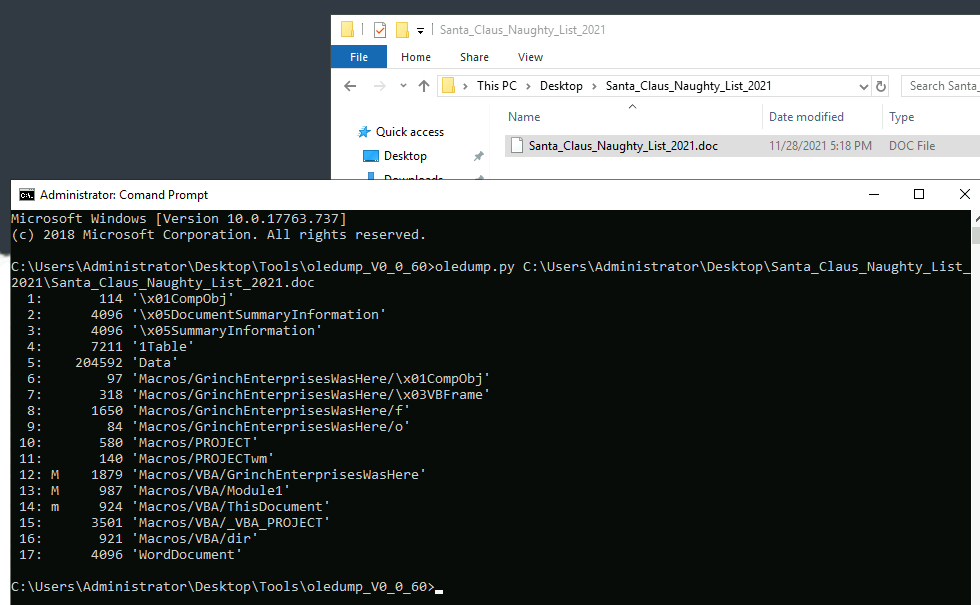980x605 pixels.
Task: Unpin Desktop using its pin icon
Action: tap(479, 156)
